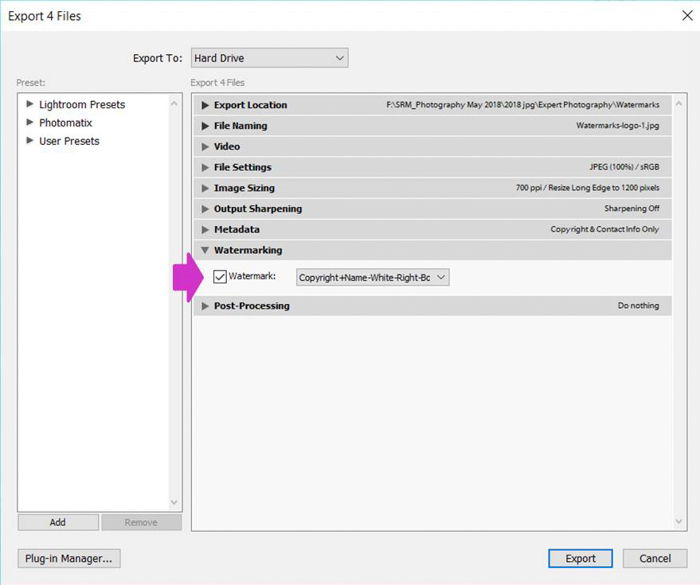Click the 700 ppi resize summary
The height and width of the screenshot is (585, 700).
(588, 188)
